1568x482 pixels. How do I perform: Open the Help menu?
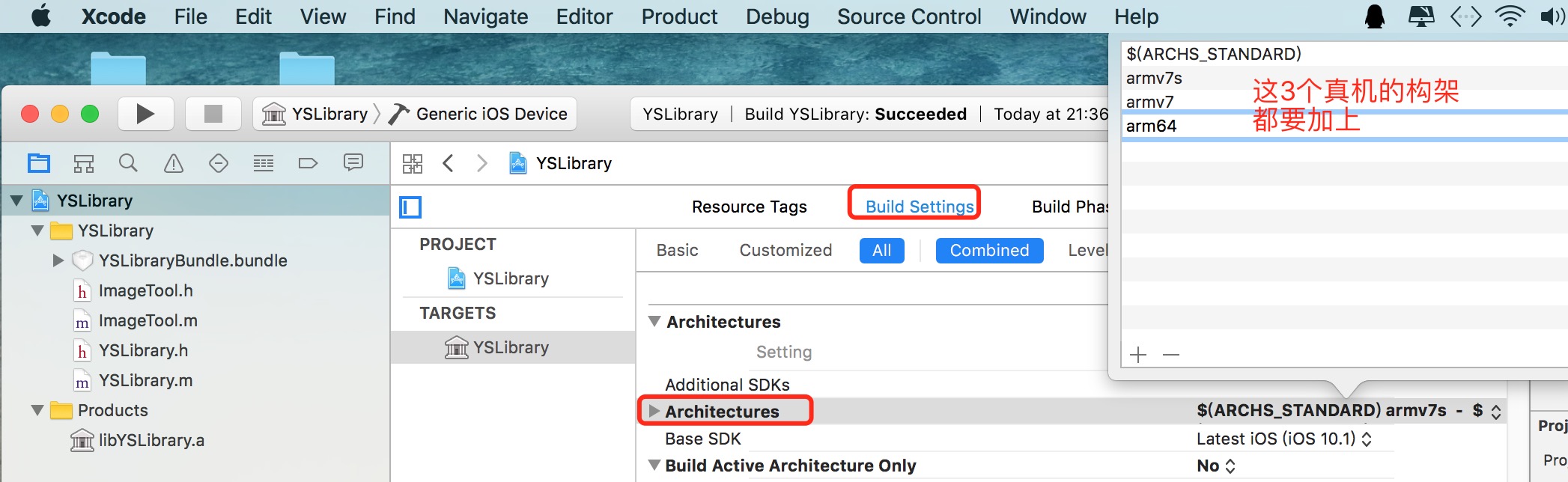1136,16
